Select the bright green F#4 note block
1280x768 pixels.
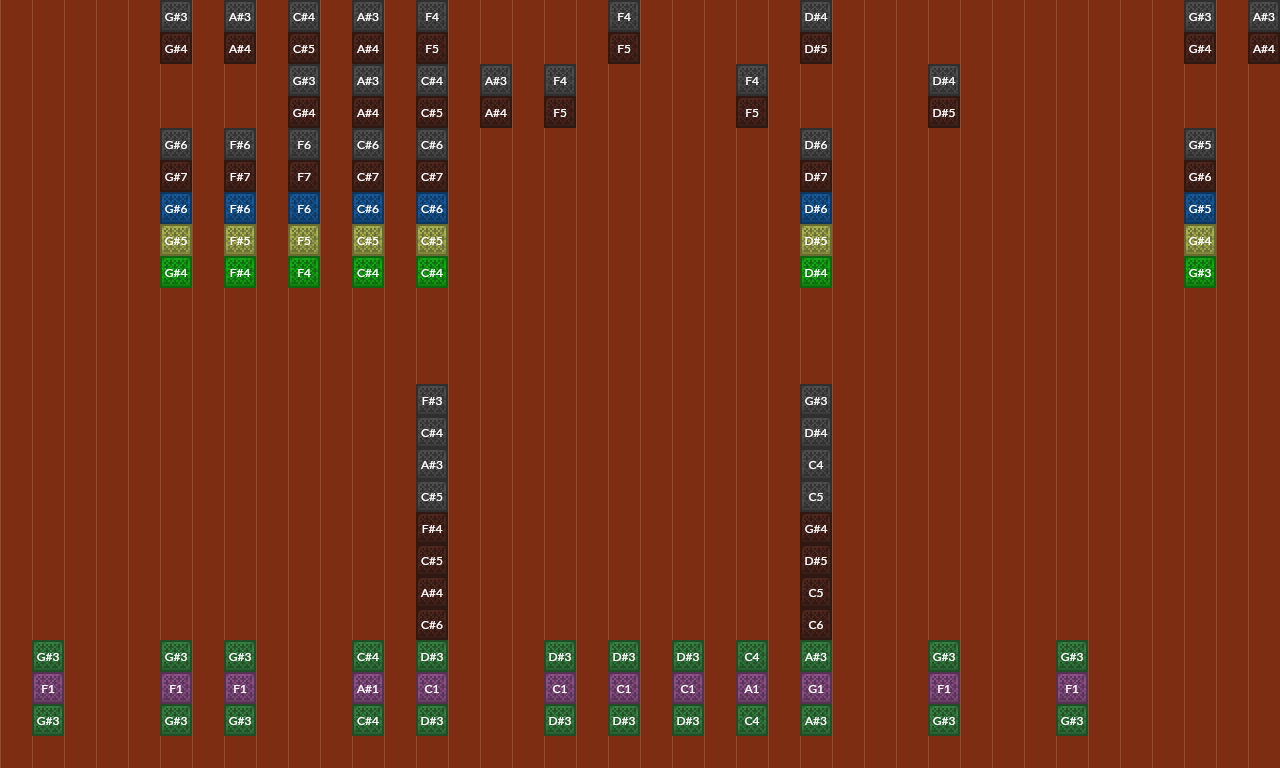pyautogui.click(x=240, y=272)
